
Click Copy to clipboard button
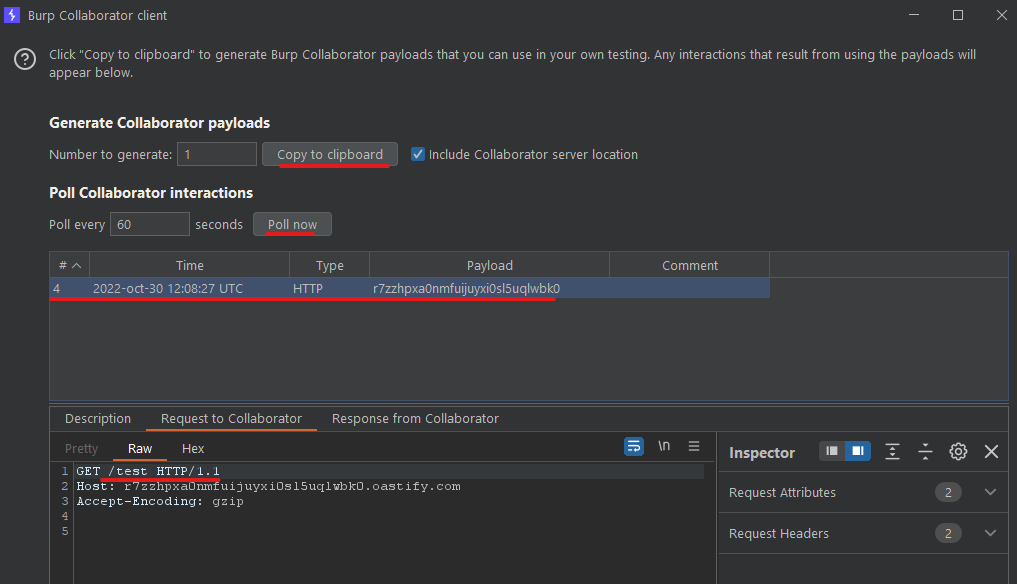(x=329, y=154)
